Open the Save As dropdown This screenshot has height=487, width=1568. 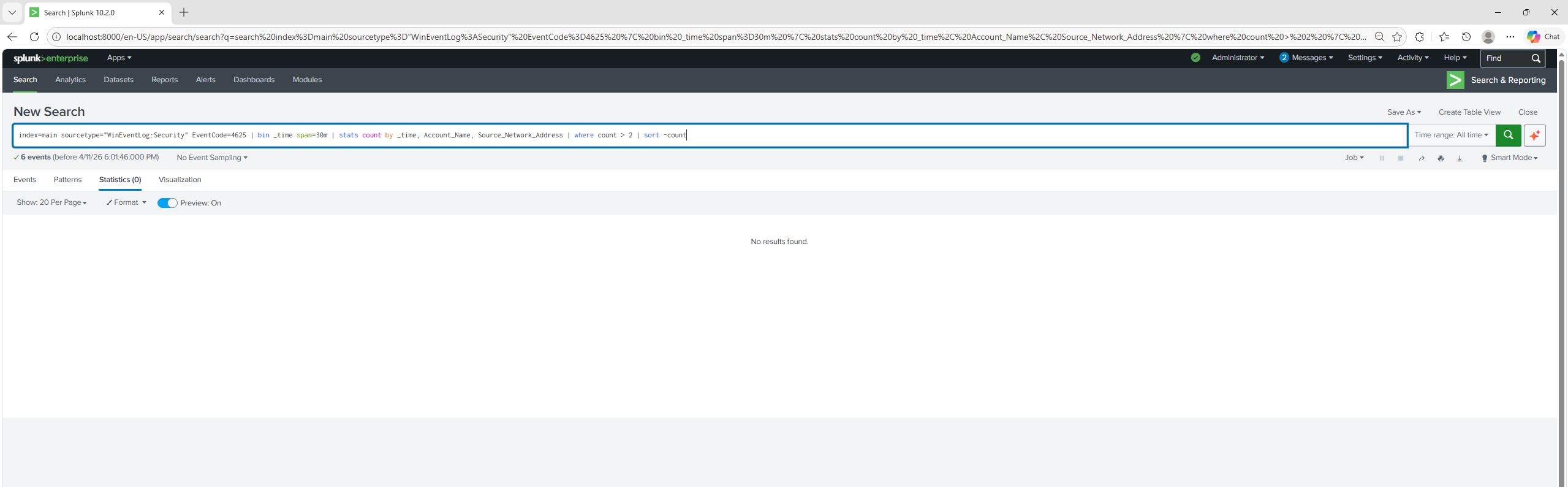pyautogui.click(x=1404, y=112)
